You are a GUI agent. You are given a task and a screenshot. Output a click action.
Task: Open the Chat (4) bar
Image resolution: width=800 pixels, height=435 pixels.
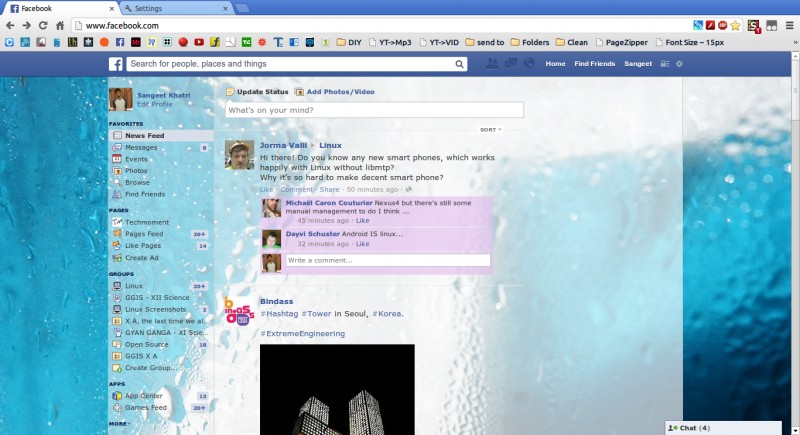click(723, 428)
